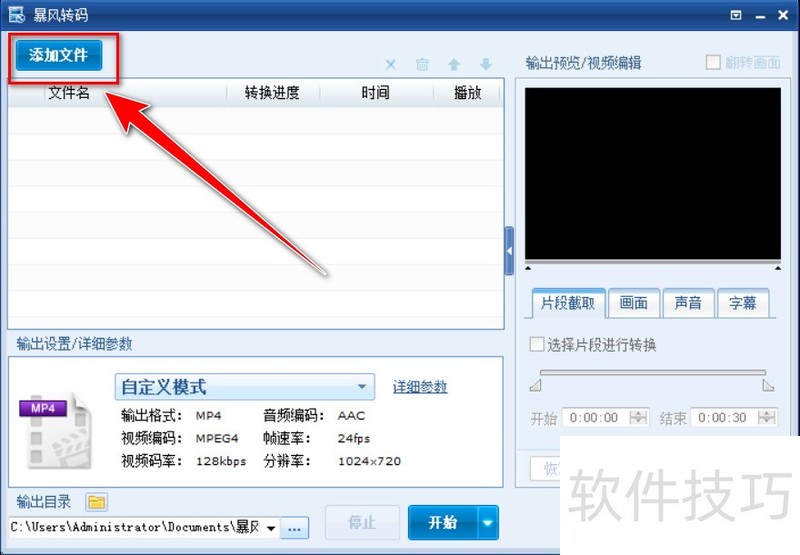800x555 pixels.
Task: Click the AAC audio codec value
Action: tap(352, 416)
